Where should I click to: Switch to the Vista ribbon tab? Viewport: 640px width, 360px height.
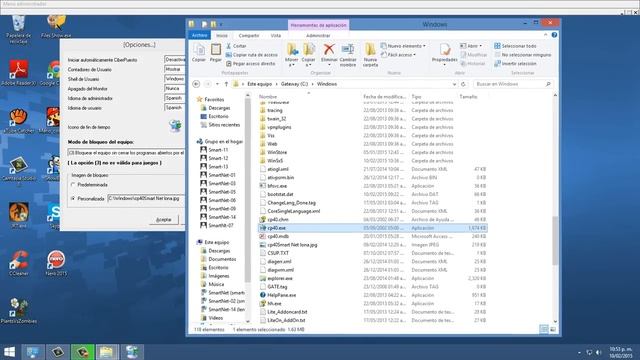[276, 36]
